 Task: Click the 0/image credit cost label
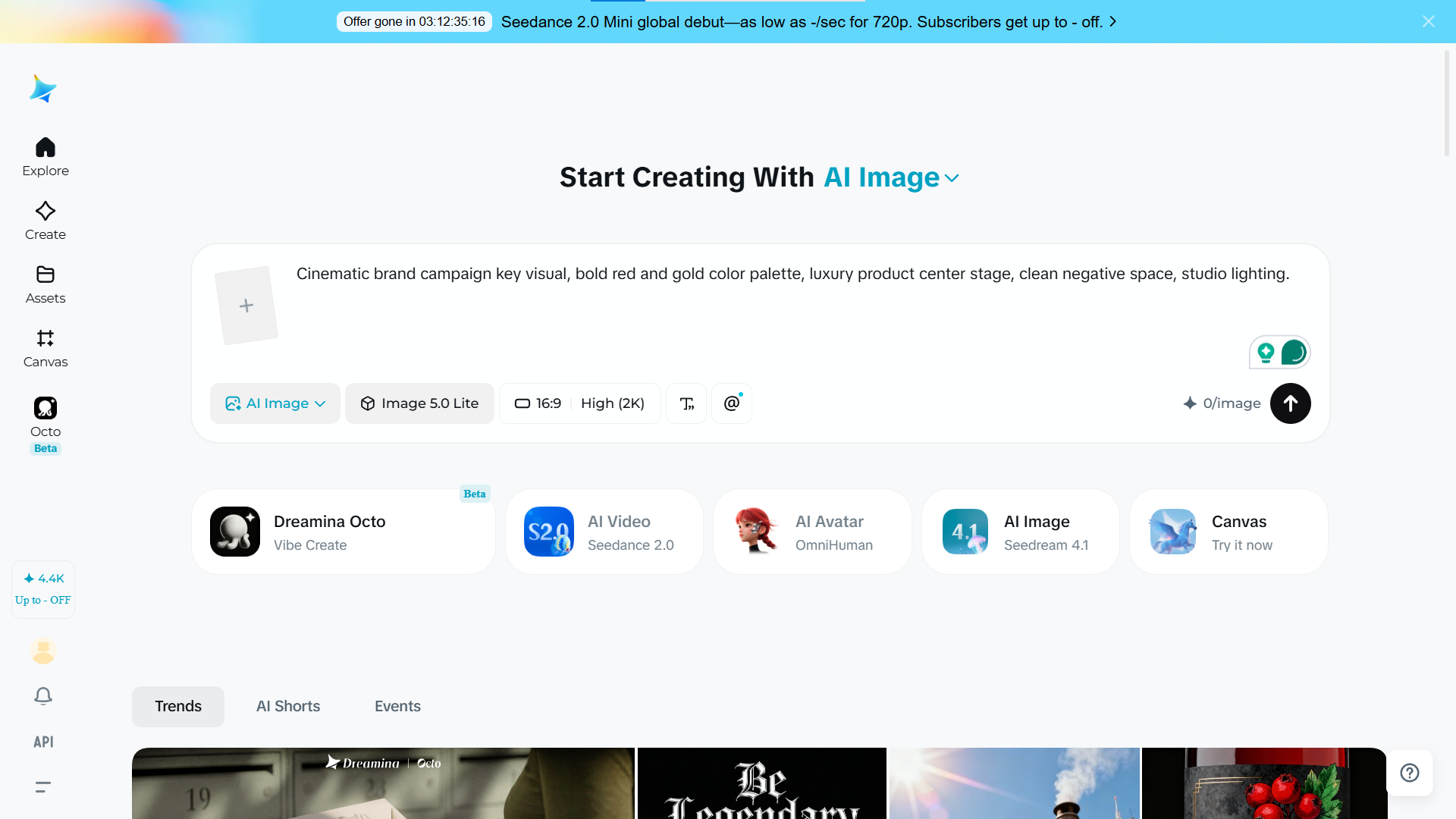[x=1222, y=403]
